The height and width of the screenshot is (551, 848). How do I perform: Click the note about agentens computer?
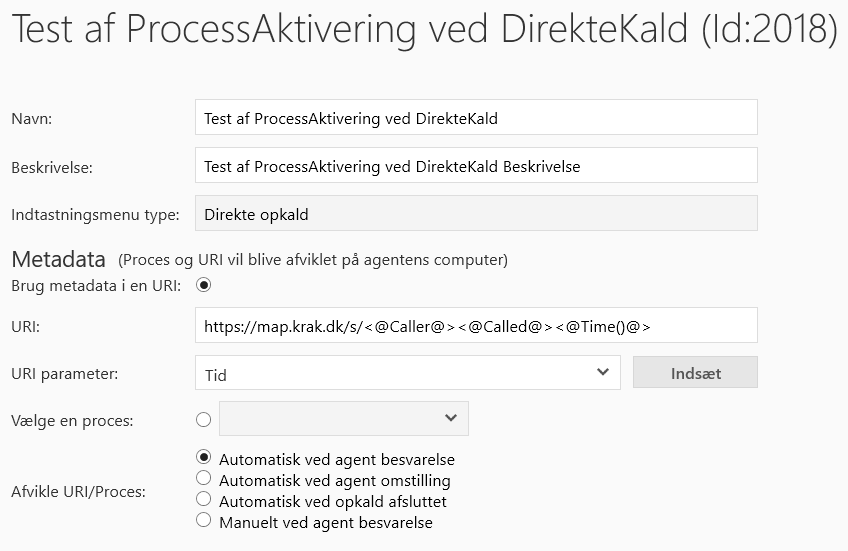coord(313,260)
